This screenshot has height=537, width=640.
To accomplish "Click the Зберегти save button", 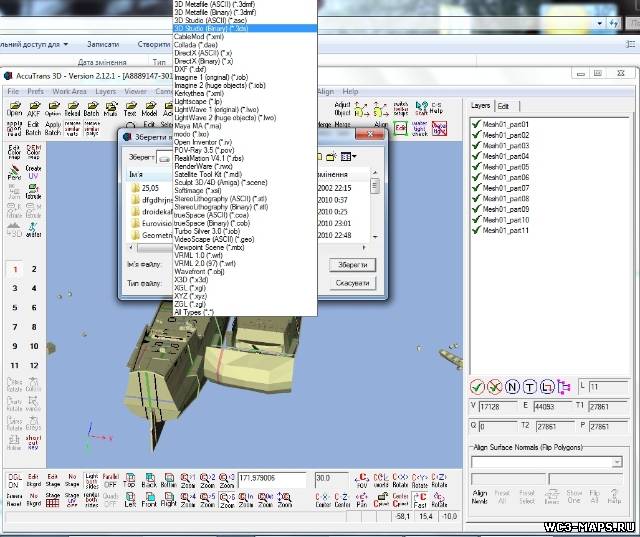I will coord(351,265).
